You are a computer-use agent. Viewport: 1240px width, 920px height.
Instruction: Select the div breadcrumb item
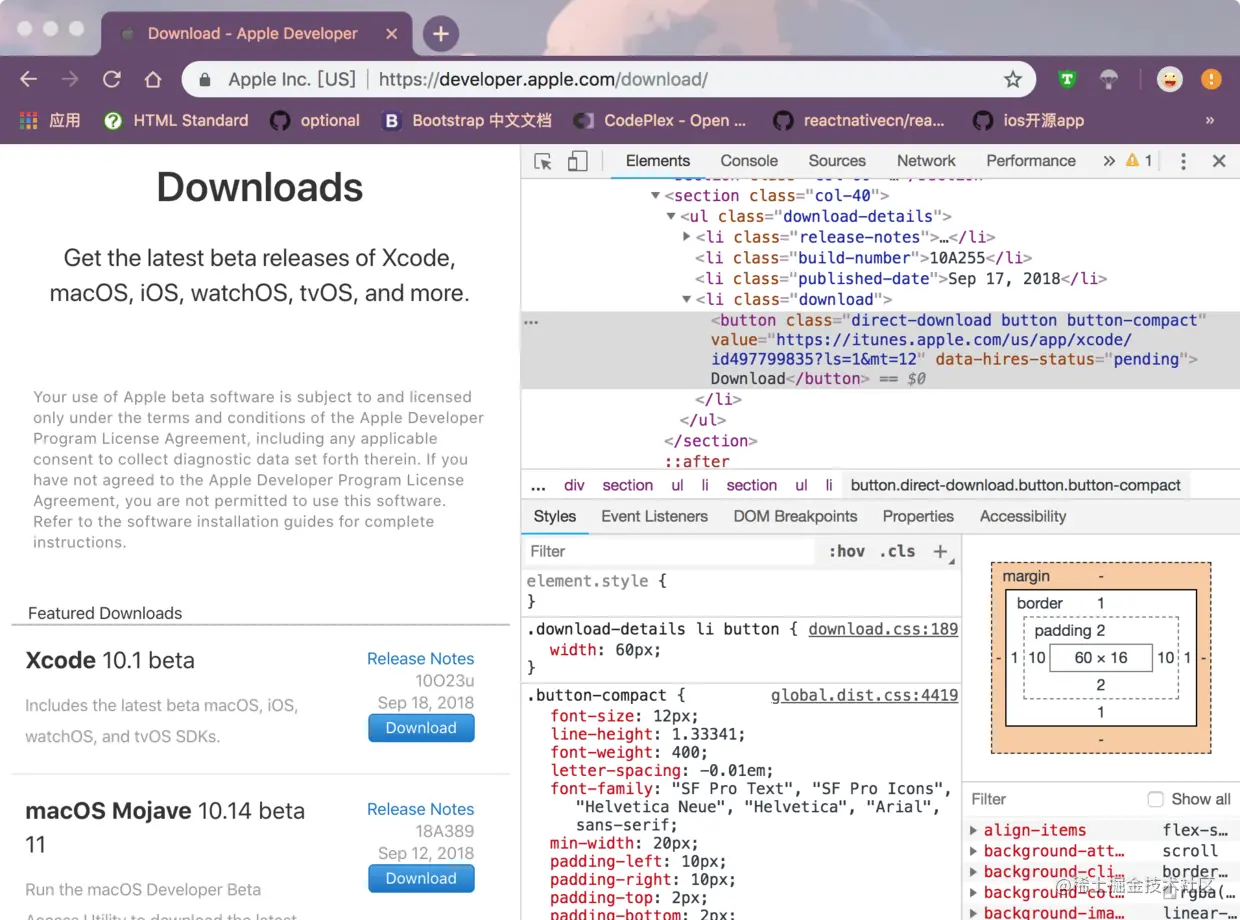(574, 486)
